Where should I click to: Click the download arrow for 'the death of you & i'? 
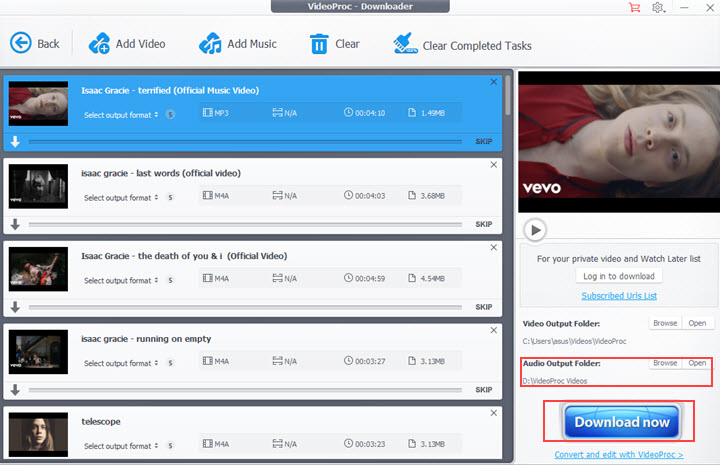15,307
